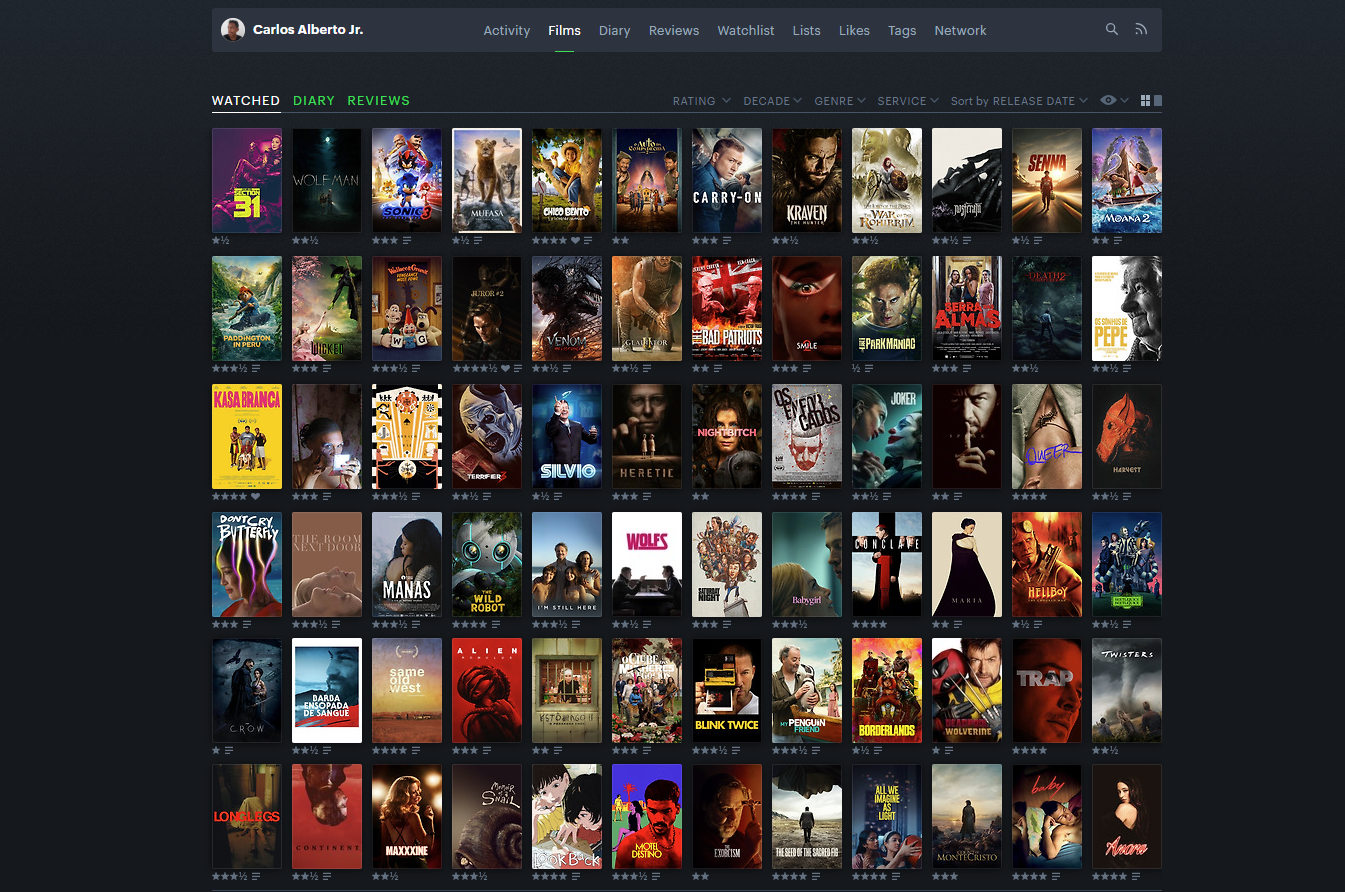Open the Reviews tab in header
The width and height of the screenshot is (1345, 892).
(x=674, y=30)
